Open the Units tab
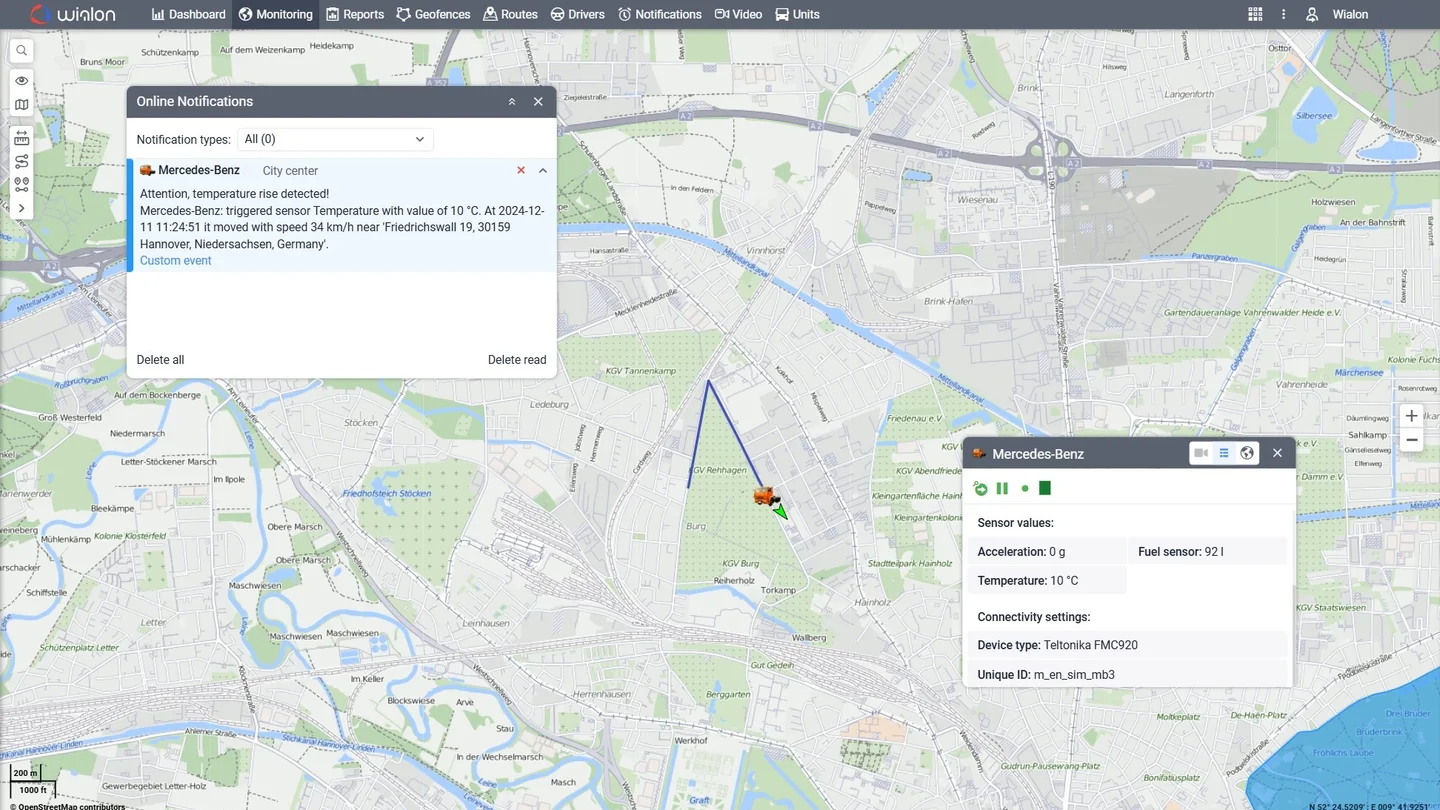Viewport: 1440px width, 810px height. 797,14
